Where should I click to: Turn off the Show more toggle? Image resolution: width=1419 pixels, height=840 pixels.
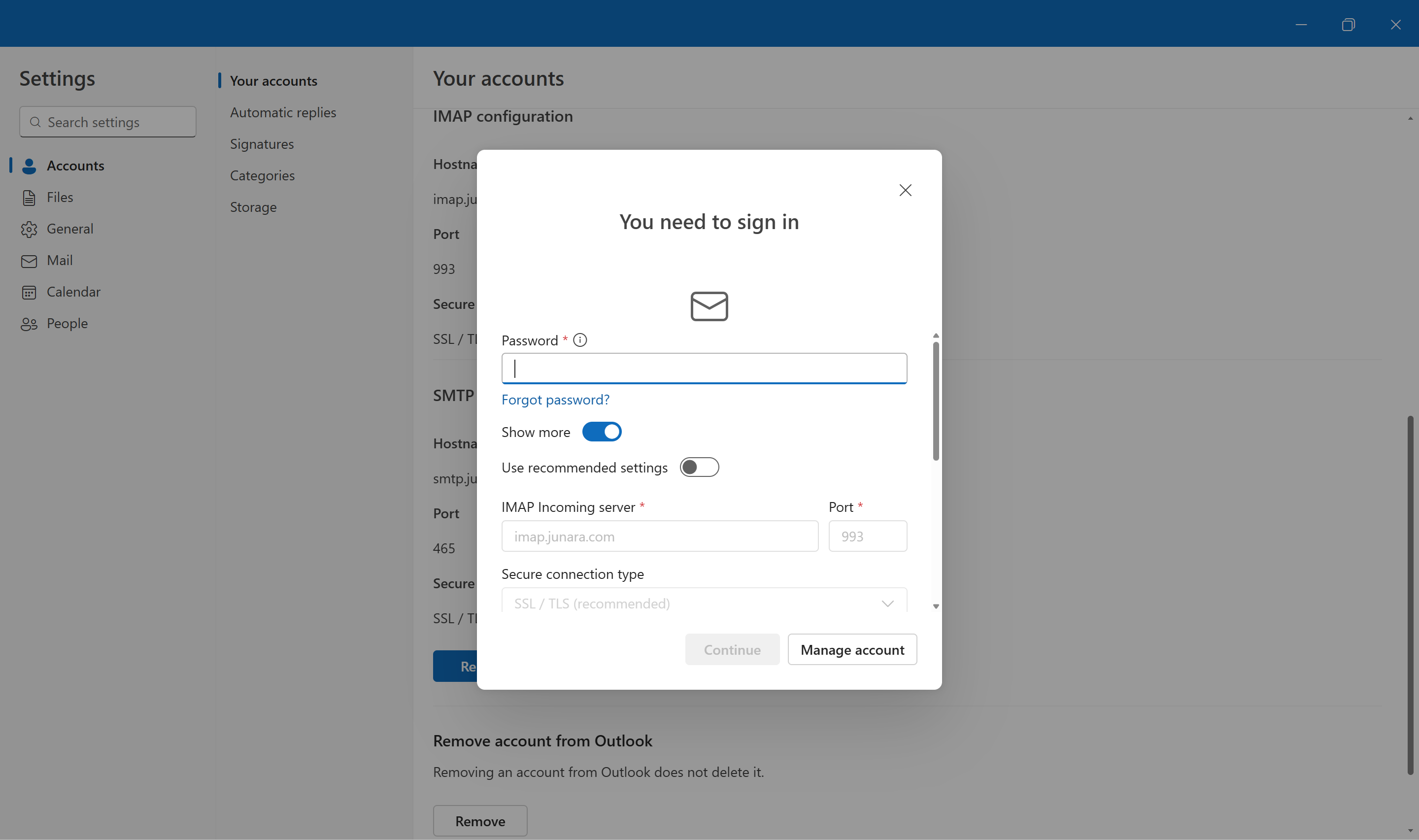click(x=602, y=432)
